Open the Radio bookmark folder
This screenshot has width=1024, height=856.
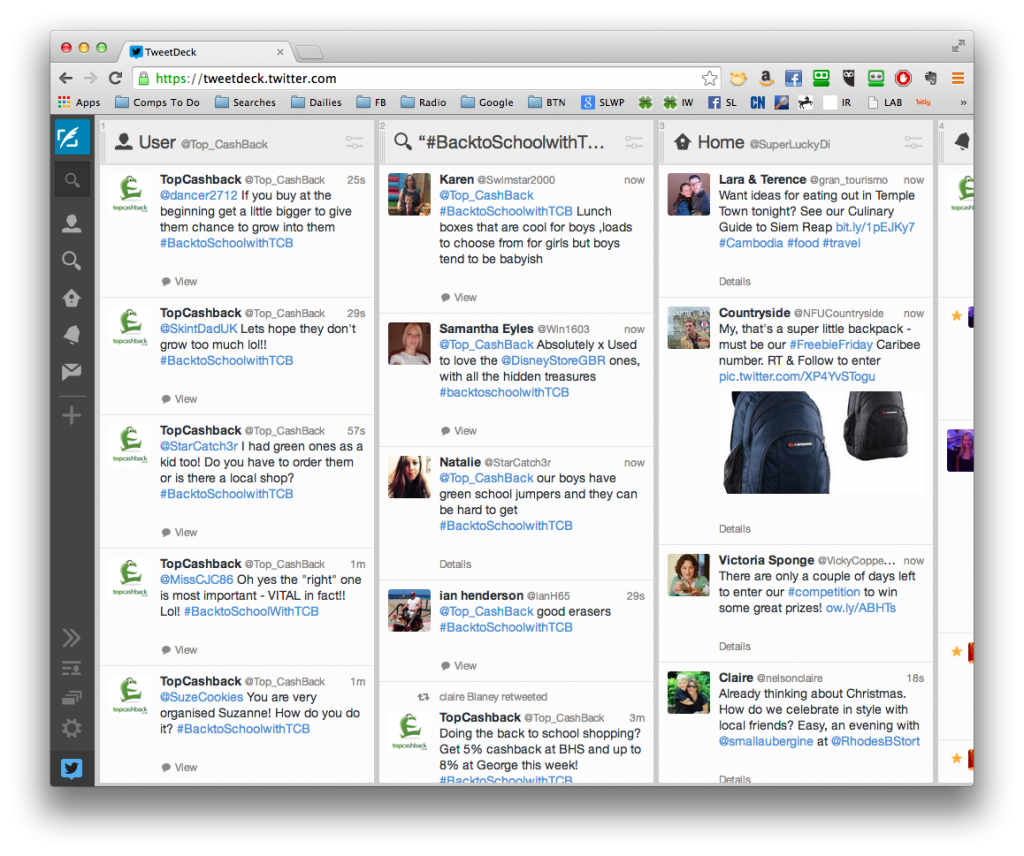pyautogui.click(x=424, y=103)
